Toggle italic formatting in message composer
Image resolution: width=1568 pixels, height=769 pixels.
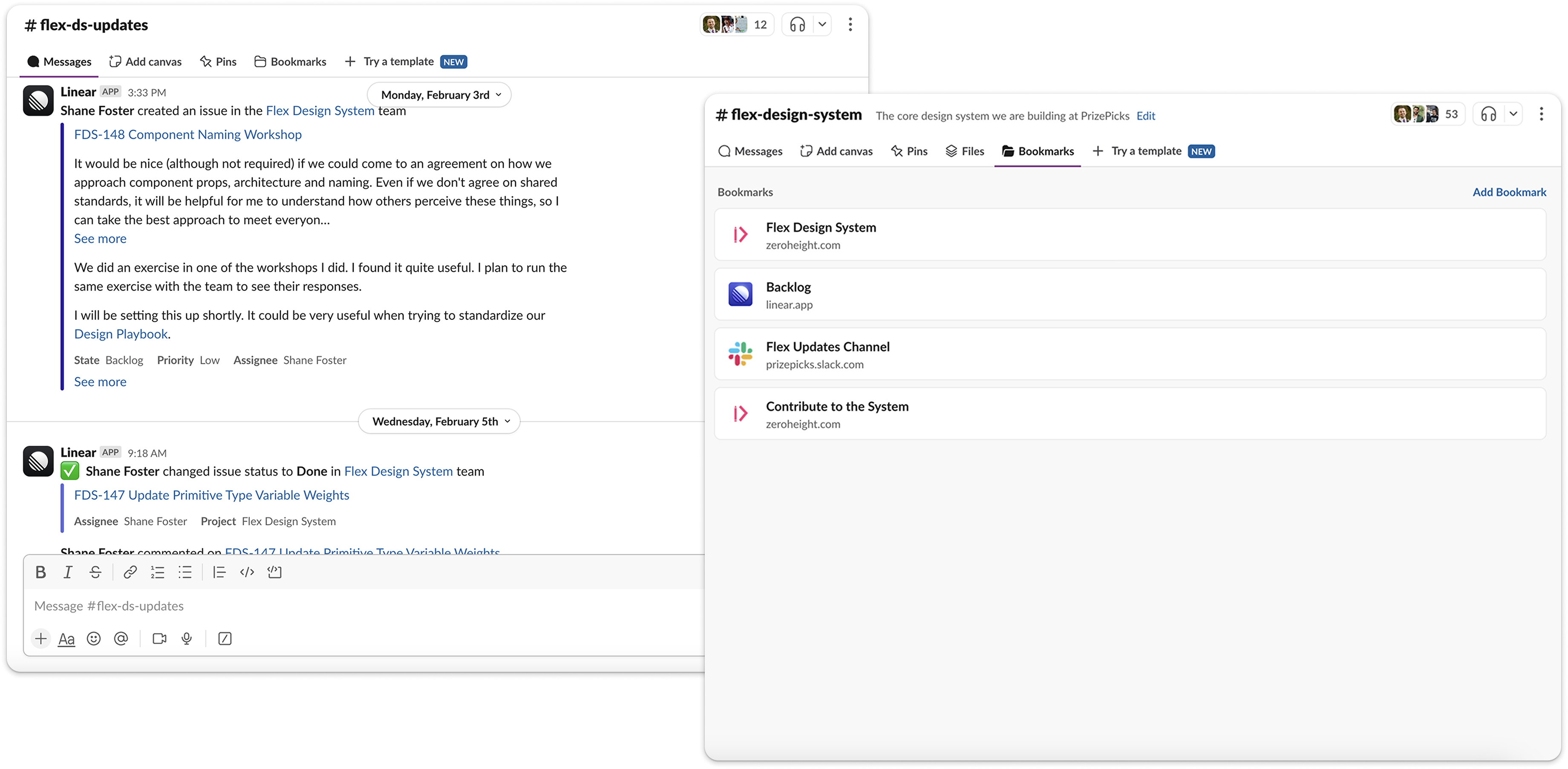[68, 572]
